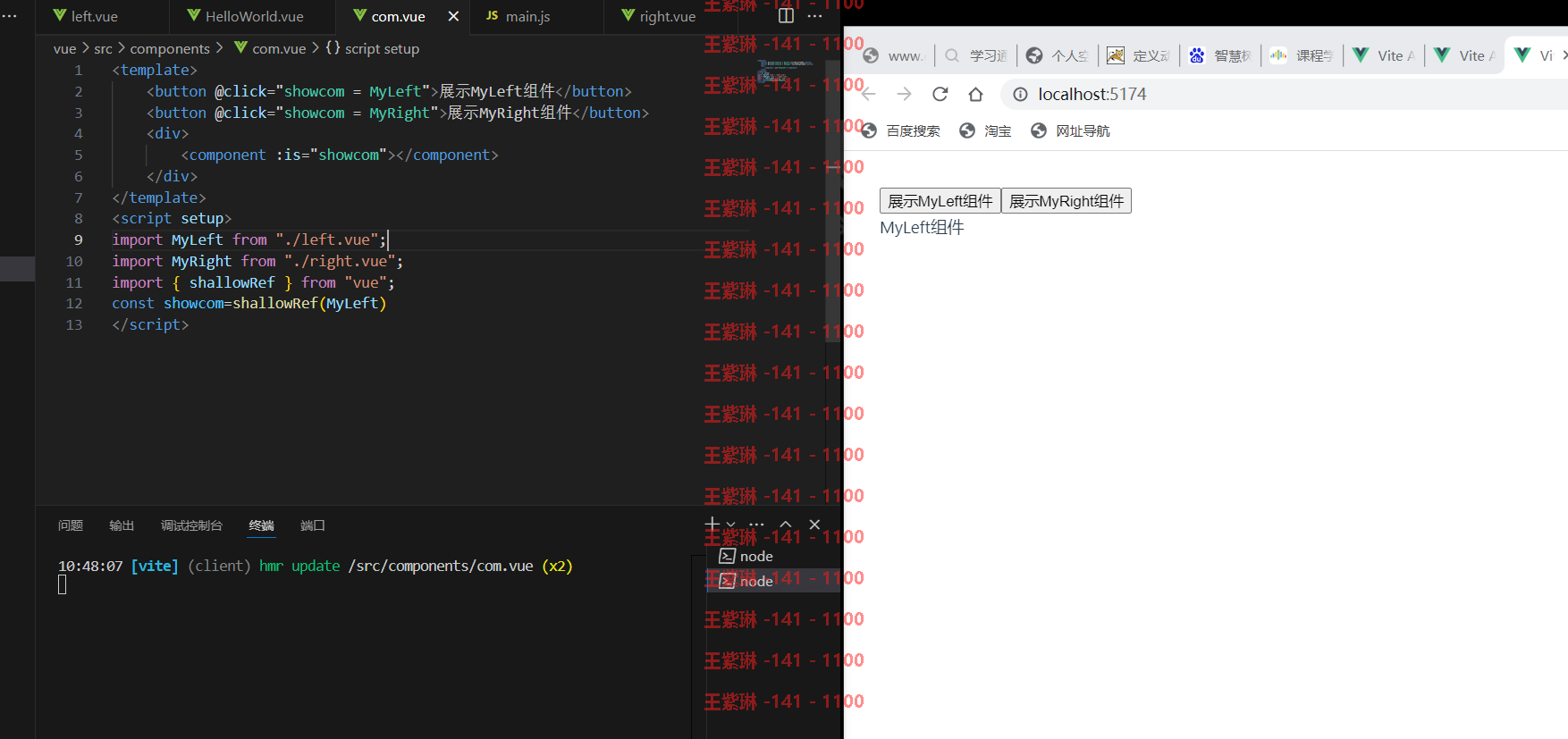Open the 淘宝 bookmark

(986, 130)
